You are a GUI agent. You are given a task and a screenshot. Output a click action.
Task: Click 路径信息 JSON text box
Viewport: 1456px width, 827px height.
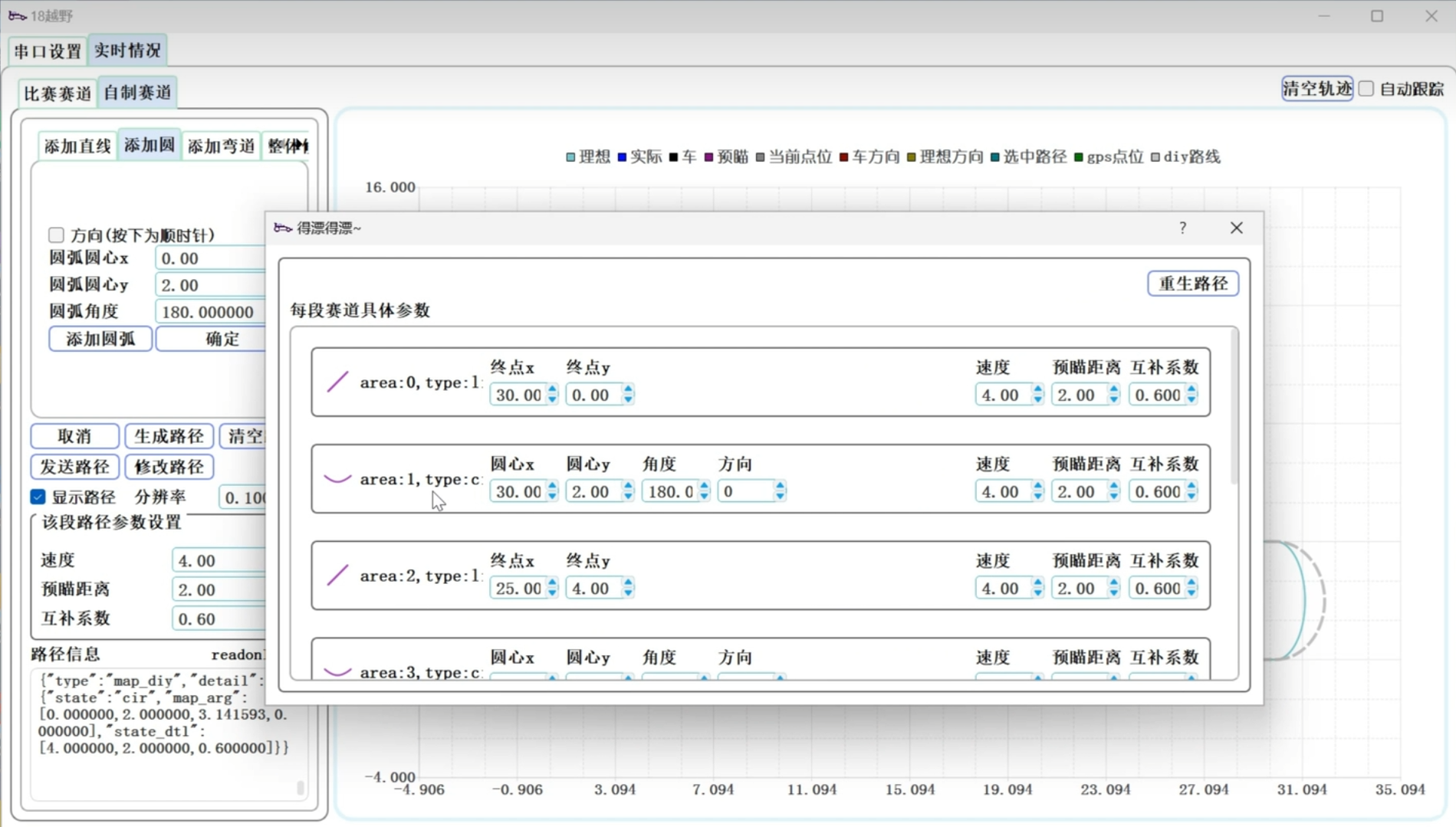pos(169,734)
